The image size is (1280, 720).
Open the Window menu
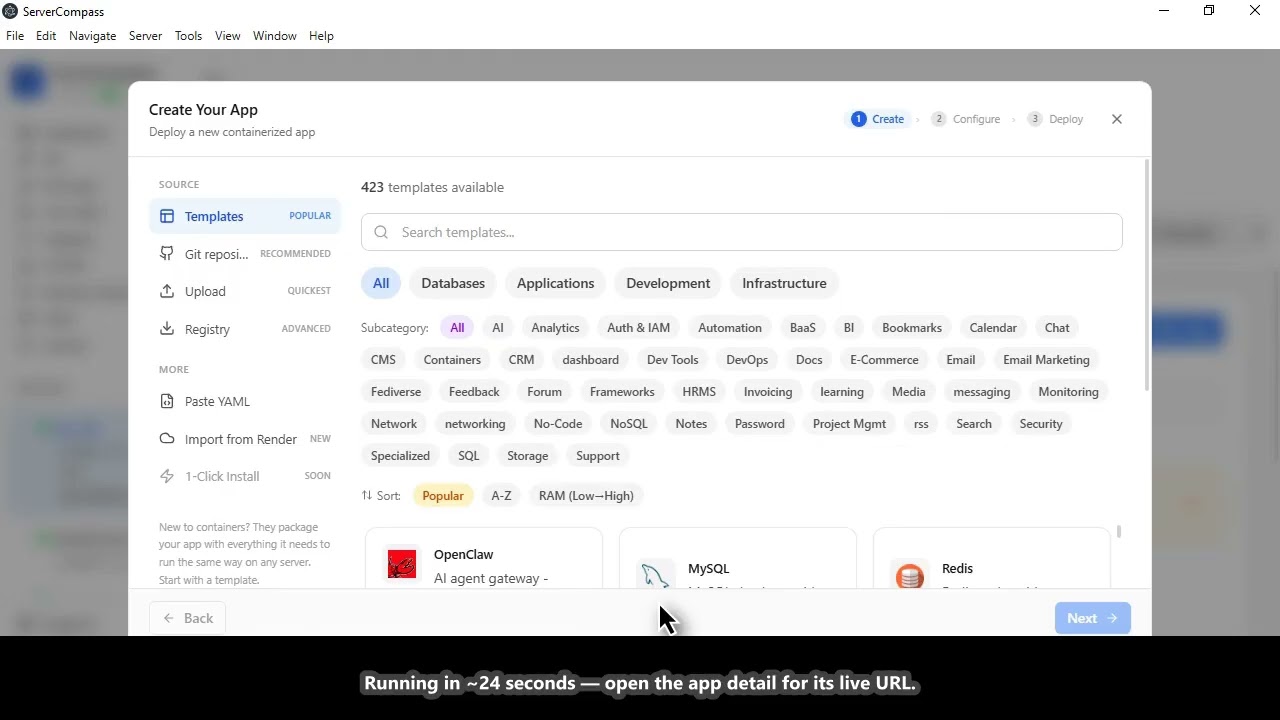(x=274, y=36)
